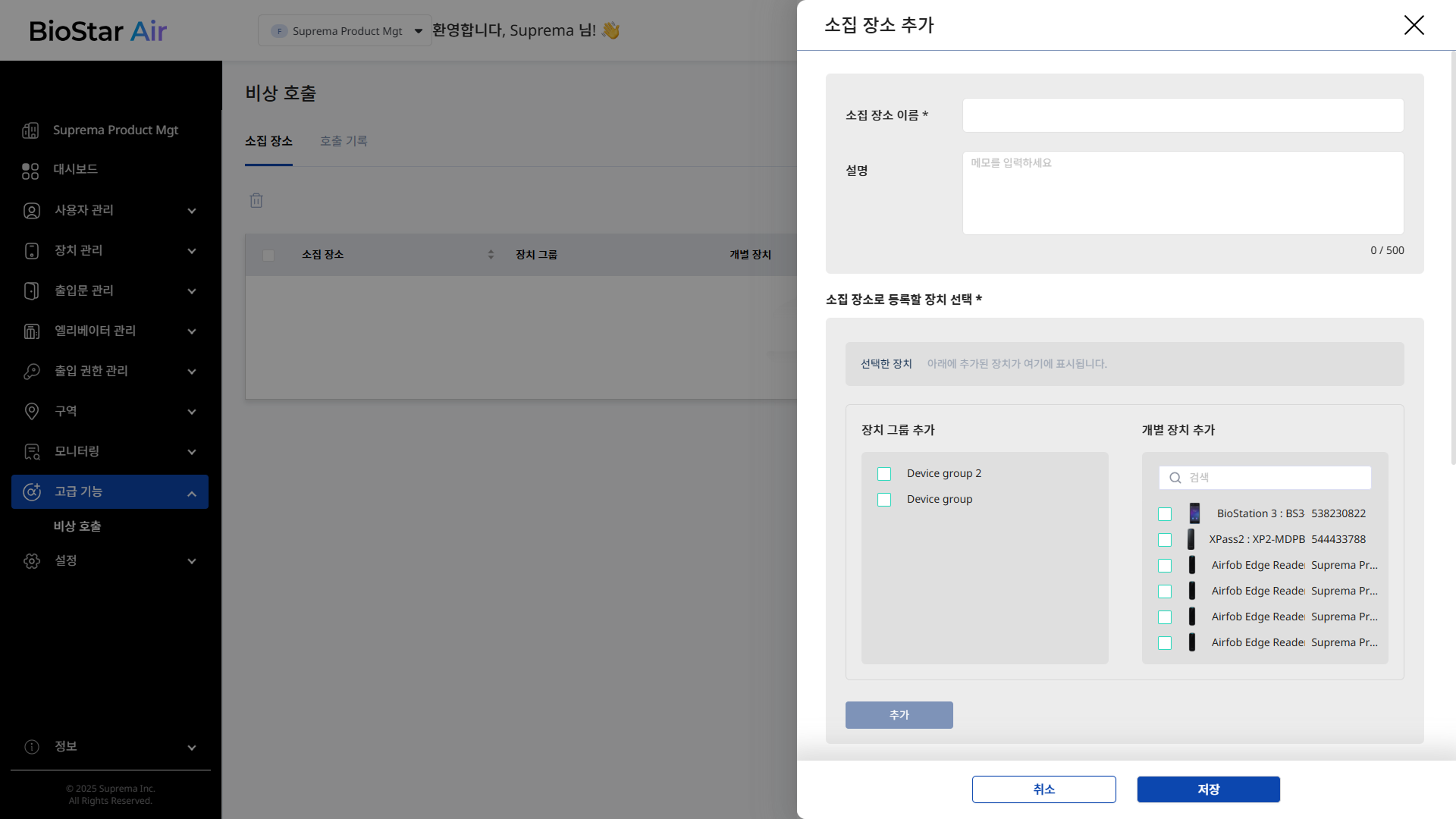Click the user management icon
This screenshot has width=1456, height=819.
[x=31, y=211]
